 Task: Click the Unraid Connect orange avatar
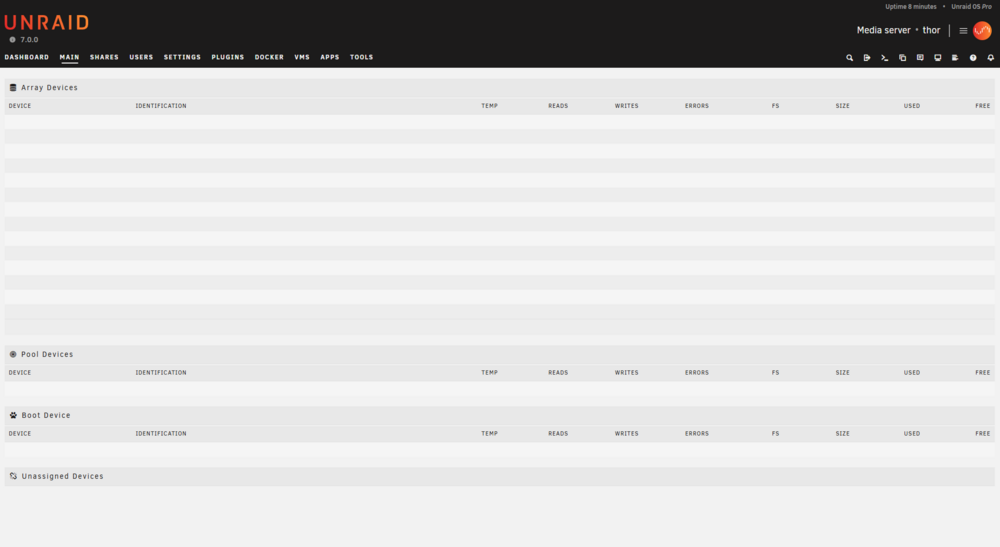[982, 31]
